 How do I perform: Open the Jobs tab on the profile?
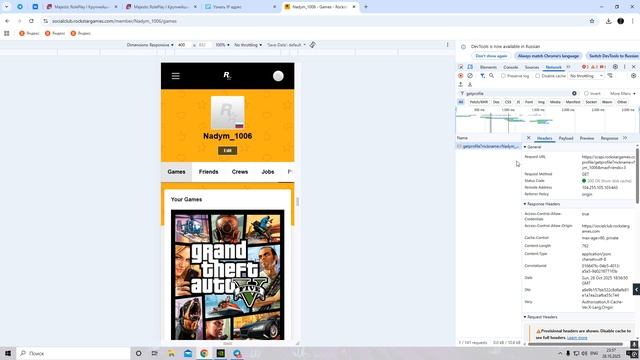pos(268,172)
